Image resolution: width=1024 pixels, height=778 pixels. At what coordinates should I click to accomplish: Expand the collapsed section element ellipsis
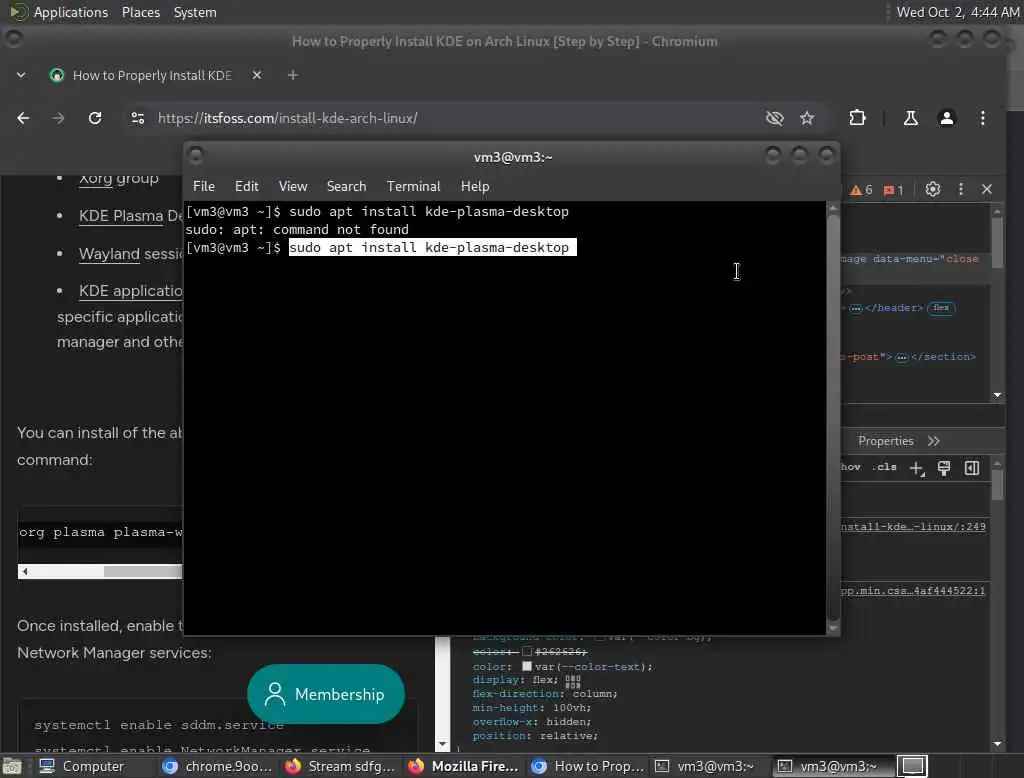click(x=902, y=357)
